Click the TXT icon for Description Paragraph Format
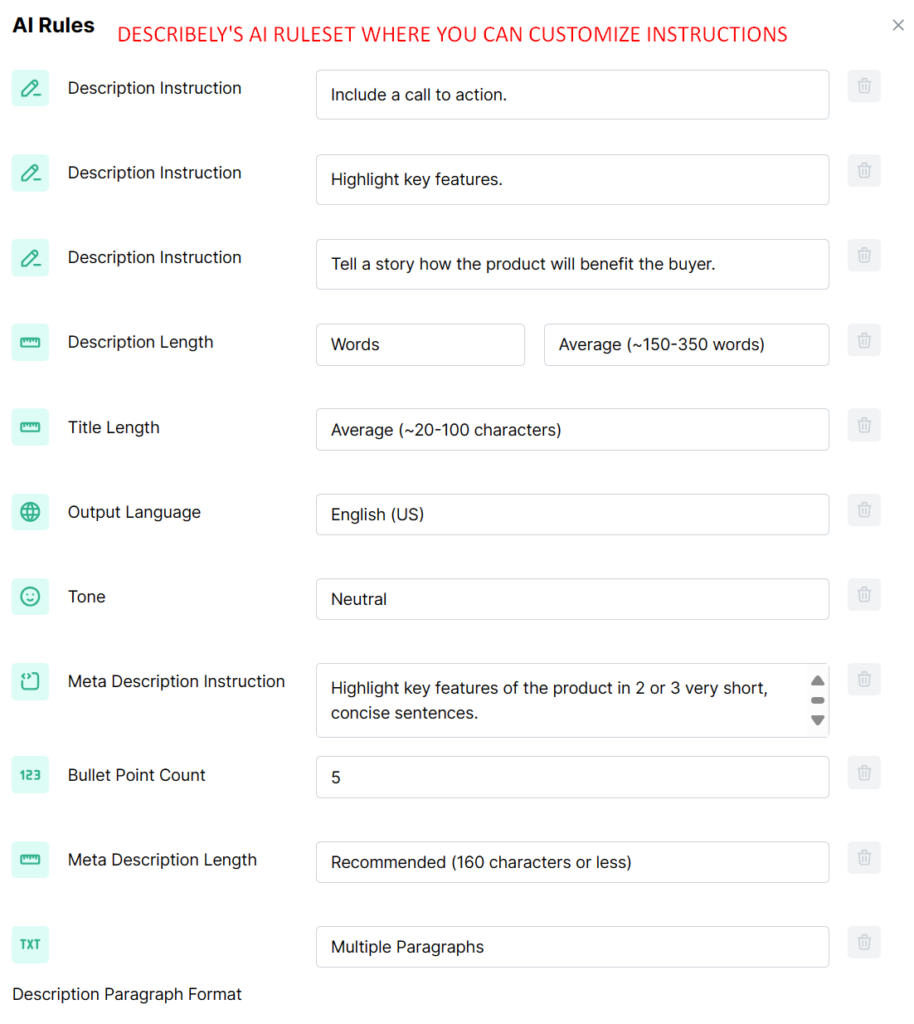Screen dimensions: 914x1024 coord(30,945)
